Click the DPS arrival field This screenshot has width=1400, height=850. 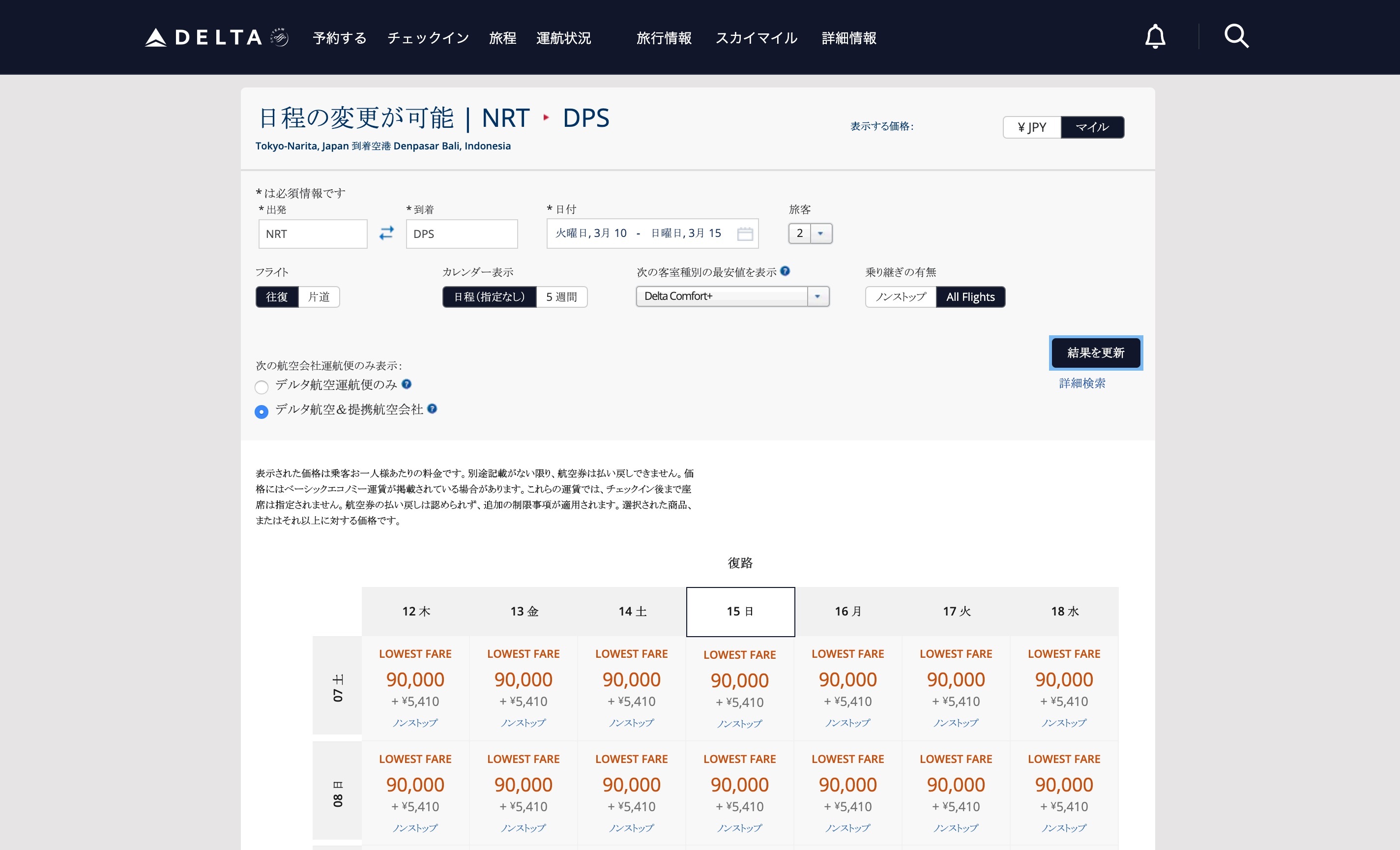tap(462, 234)
